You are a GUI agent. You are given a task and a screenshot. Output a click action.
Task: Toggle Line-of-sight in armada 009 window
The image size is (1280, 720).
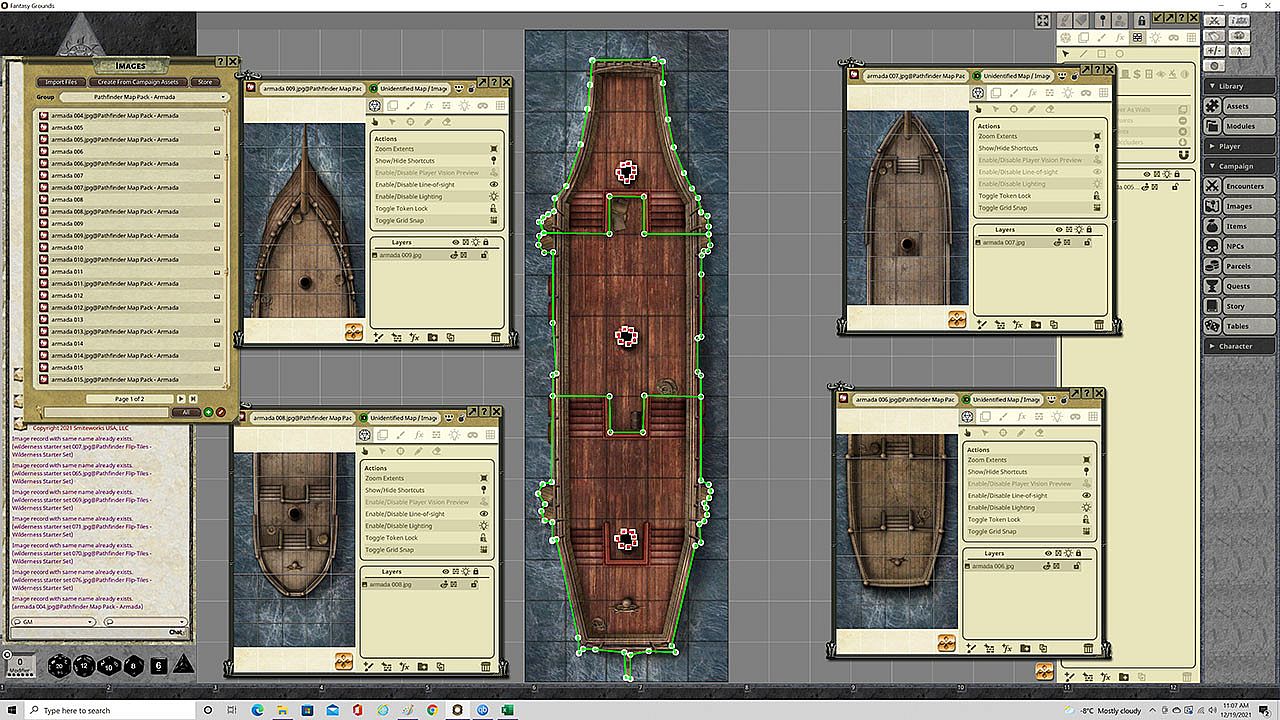click(x=494, y=185)
